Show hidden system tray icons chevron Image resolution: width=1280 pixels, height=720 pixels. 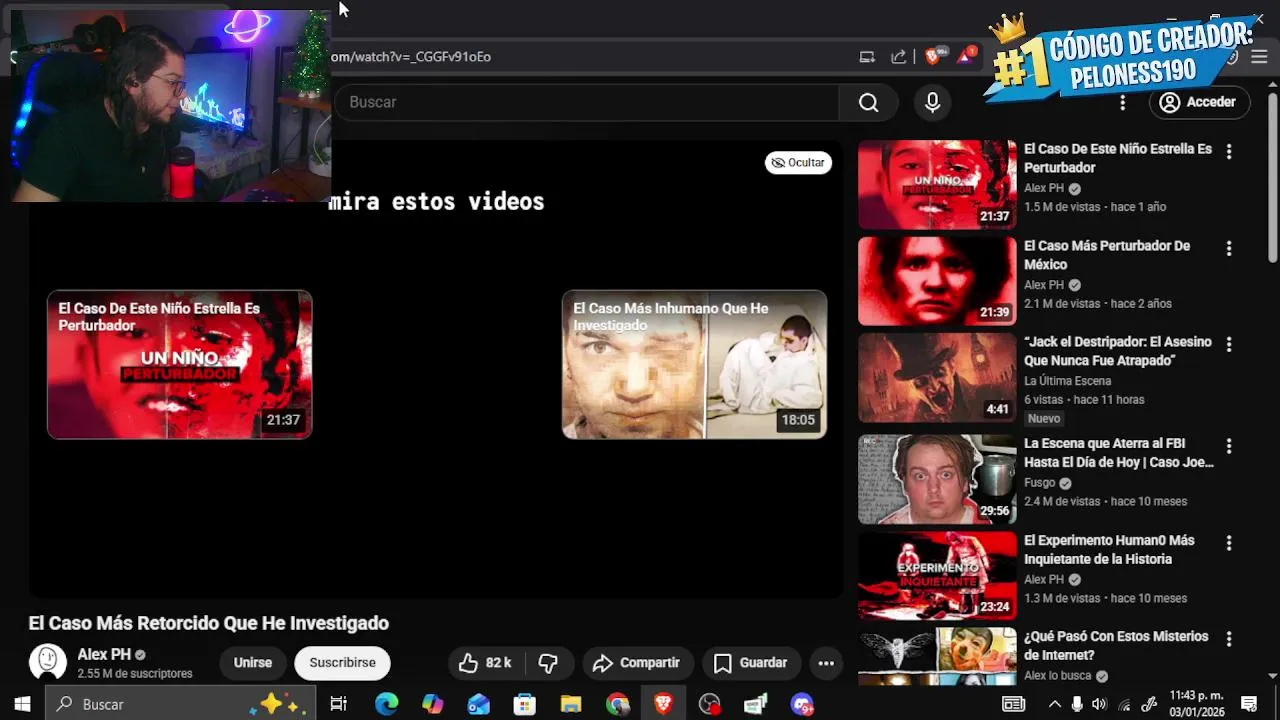(x=1054, y=704)
